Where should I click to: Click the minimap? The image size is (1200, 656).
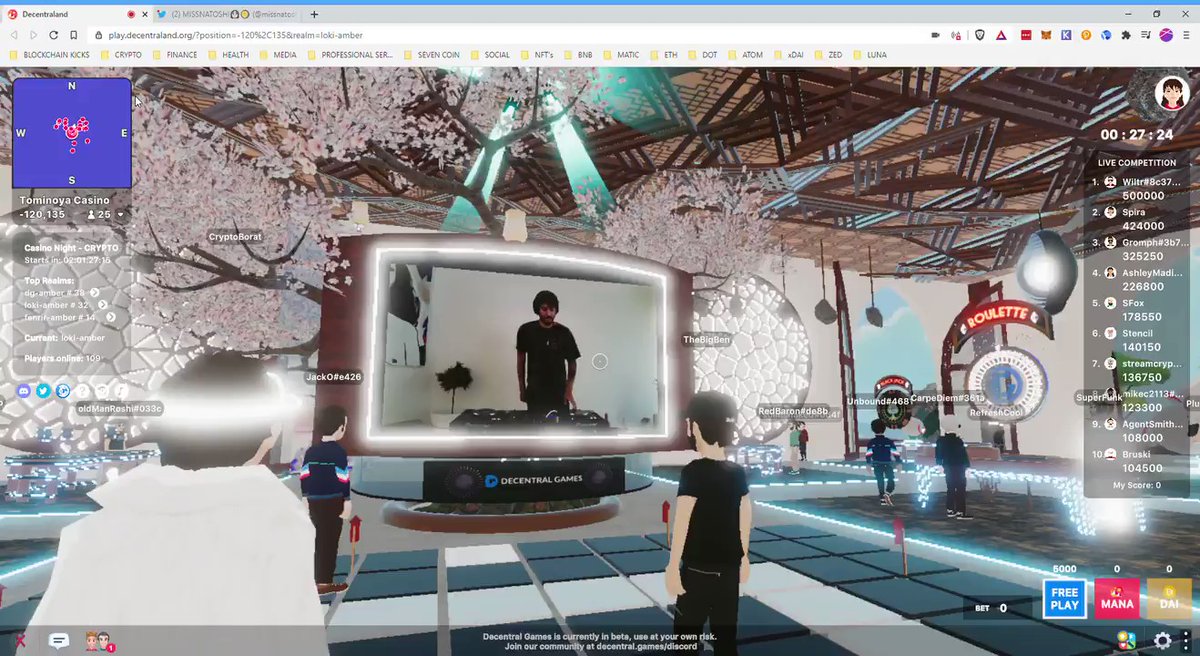(x=72, y=133)
